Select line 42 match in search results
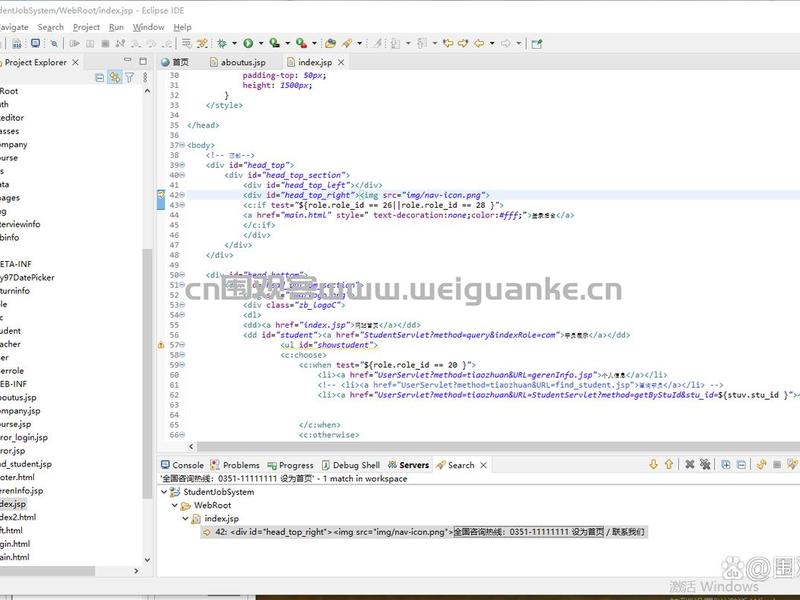The width and height of the screenshot is (800, 600). pyautogui.click(x=424, y=532)
